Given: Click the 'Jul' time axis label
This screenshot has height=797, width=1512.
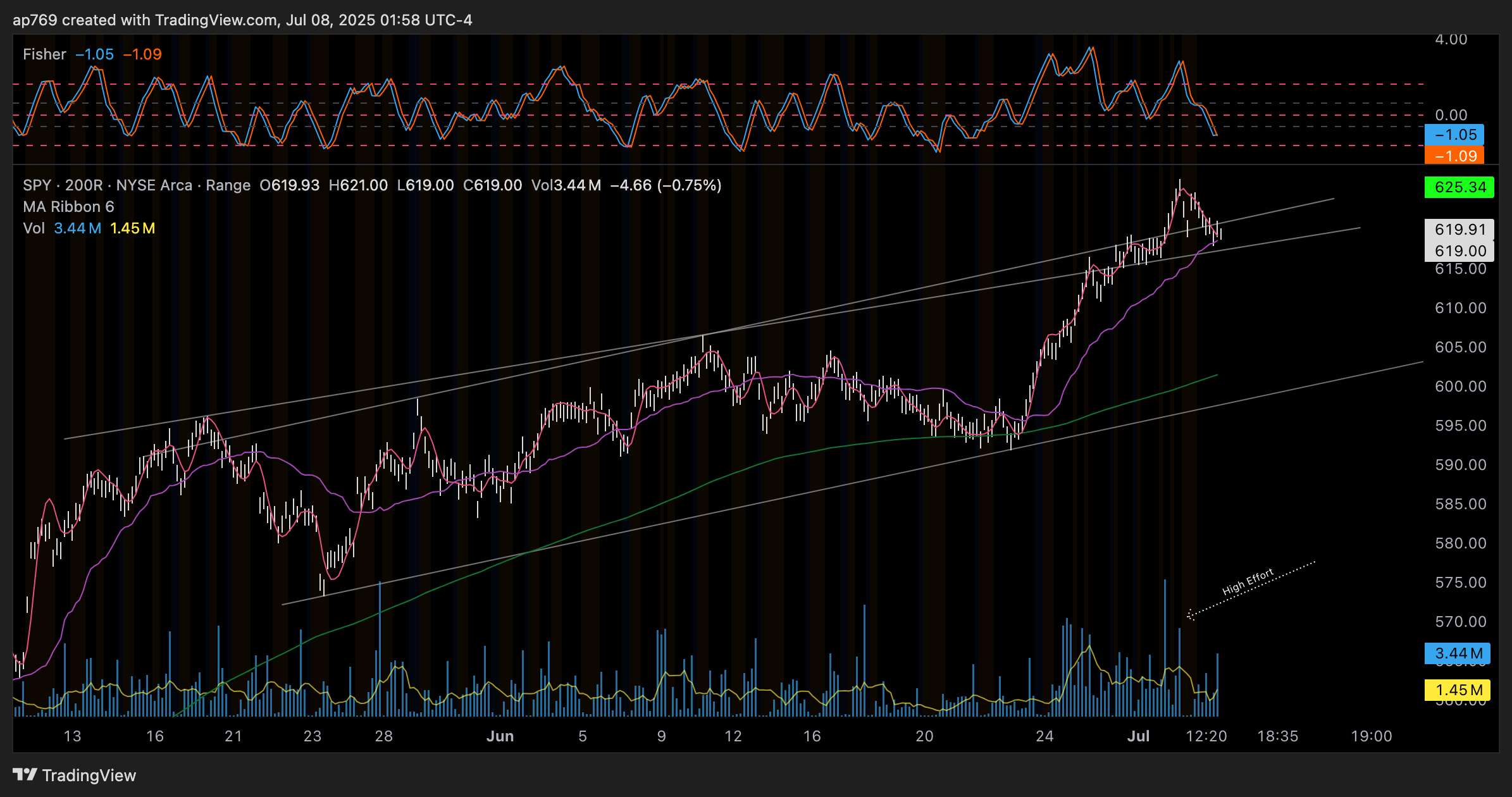Looking at the screenshot, I should (x=1138, y=736).
